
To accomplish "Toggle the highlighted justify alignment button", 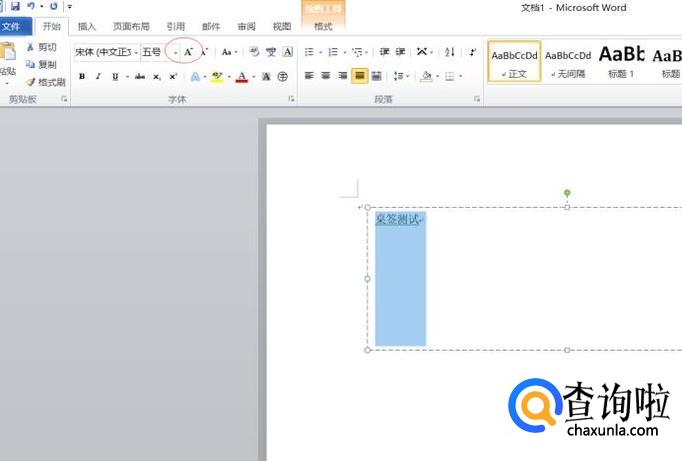I will tap(360, 76).
